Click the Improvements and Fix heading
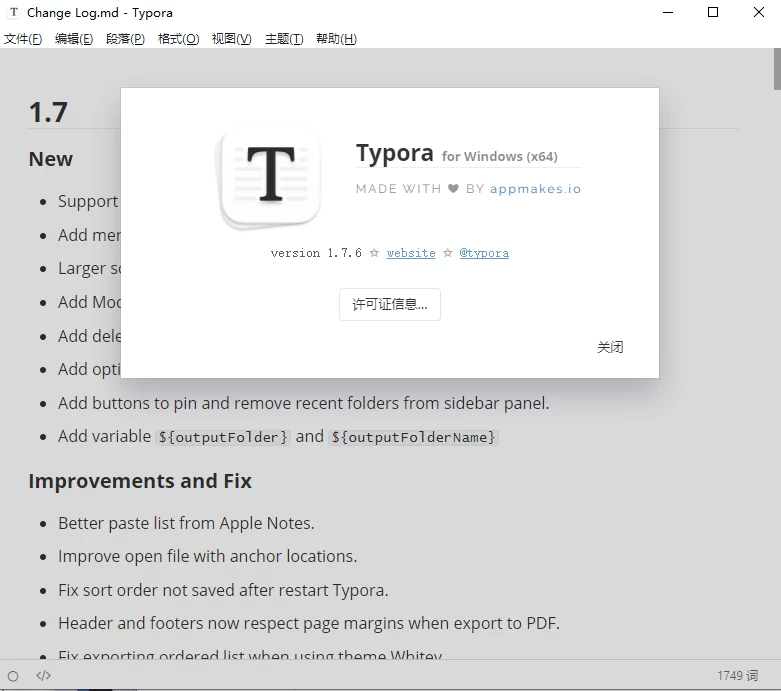781x691 pixels. (x=140, y=481)
